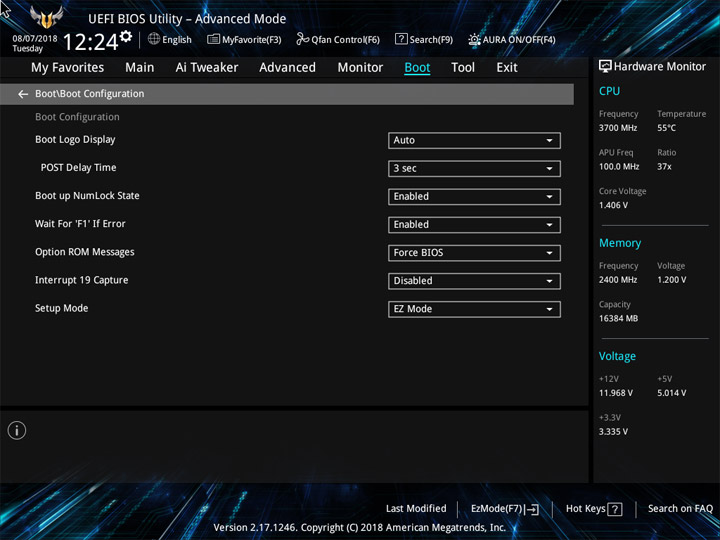720x540 pixels.
Task: Click the AURA light bulb icon
Action: 474,40
